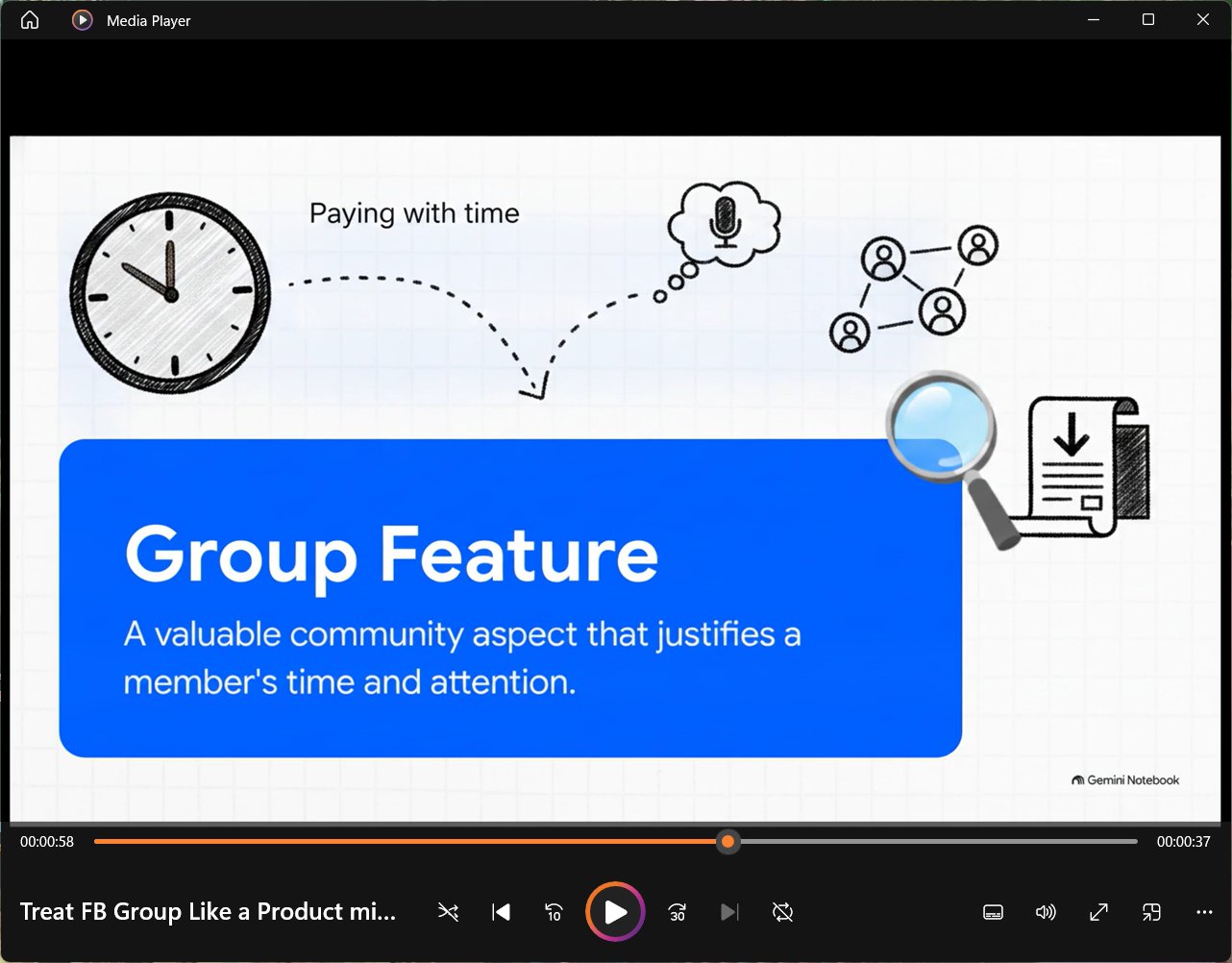
Task: Click remaining time 00:00:37
Action: pos(1183,842)
